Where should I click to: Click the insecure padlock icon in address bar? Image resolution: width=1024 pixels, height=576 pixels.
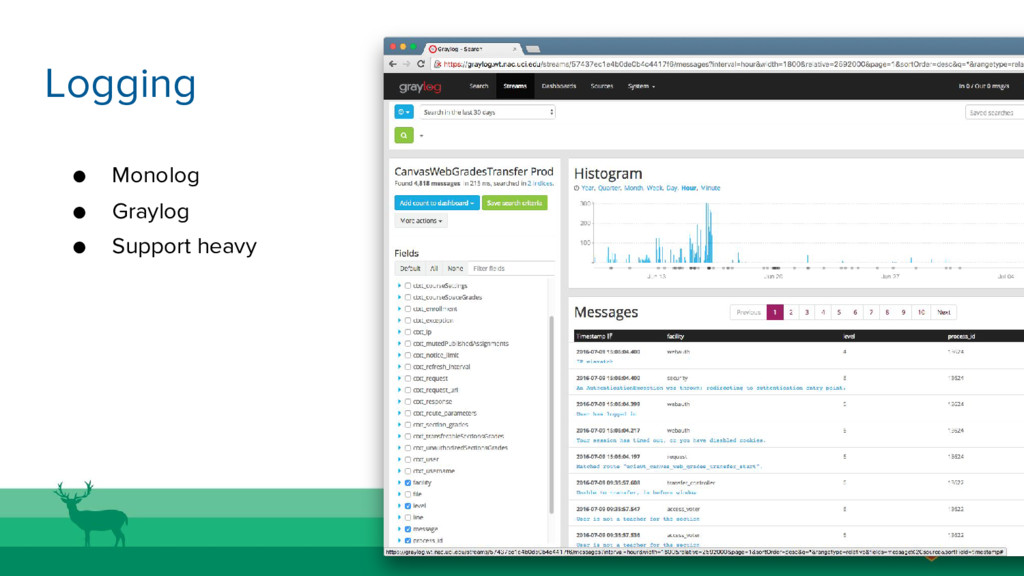pyautogui.click(x=438, y=64)
